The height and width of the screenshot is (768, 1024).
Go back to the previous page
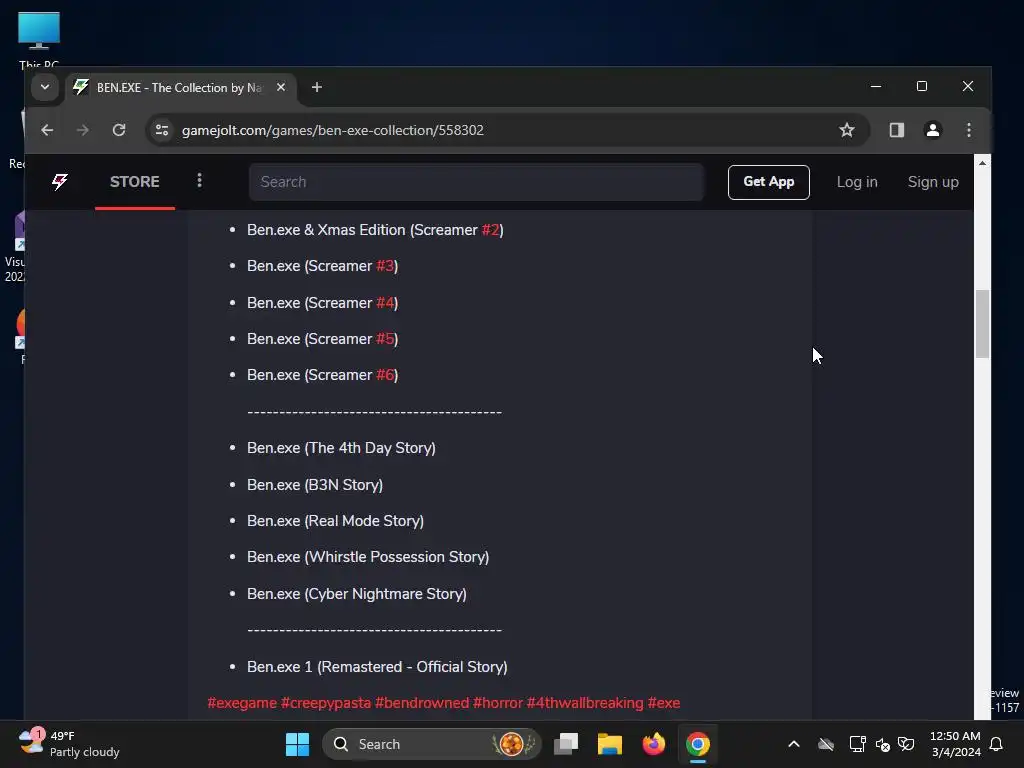[x=47, y=130]
